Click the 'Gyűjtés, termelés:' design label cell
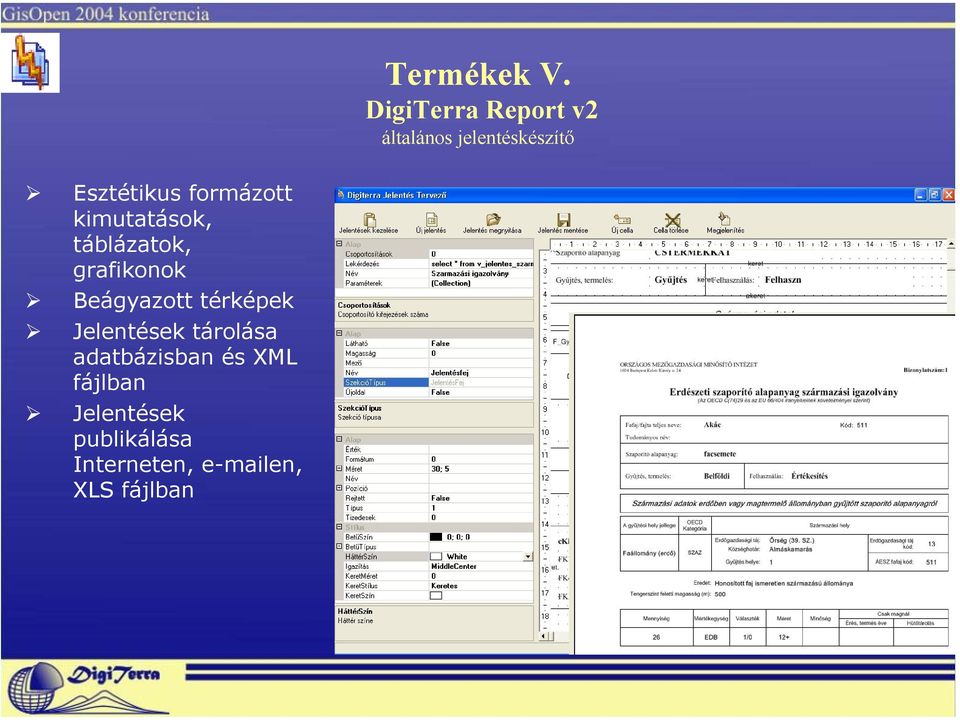This screenshot has width=960, height=720. click(584, 280)
